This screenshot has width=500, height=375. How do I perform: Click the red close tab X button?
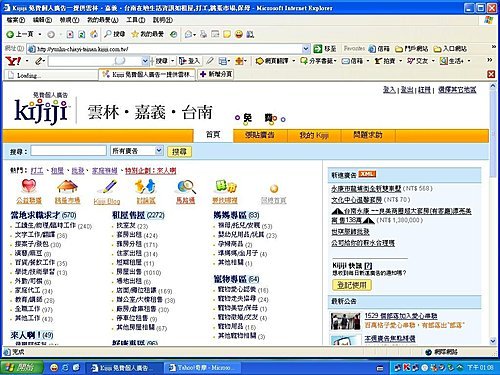tap(491, 74)
